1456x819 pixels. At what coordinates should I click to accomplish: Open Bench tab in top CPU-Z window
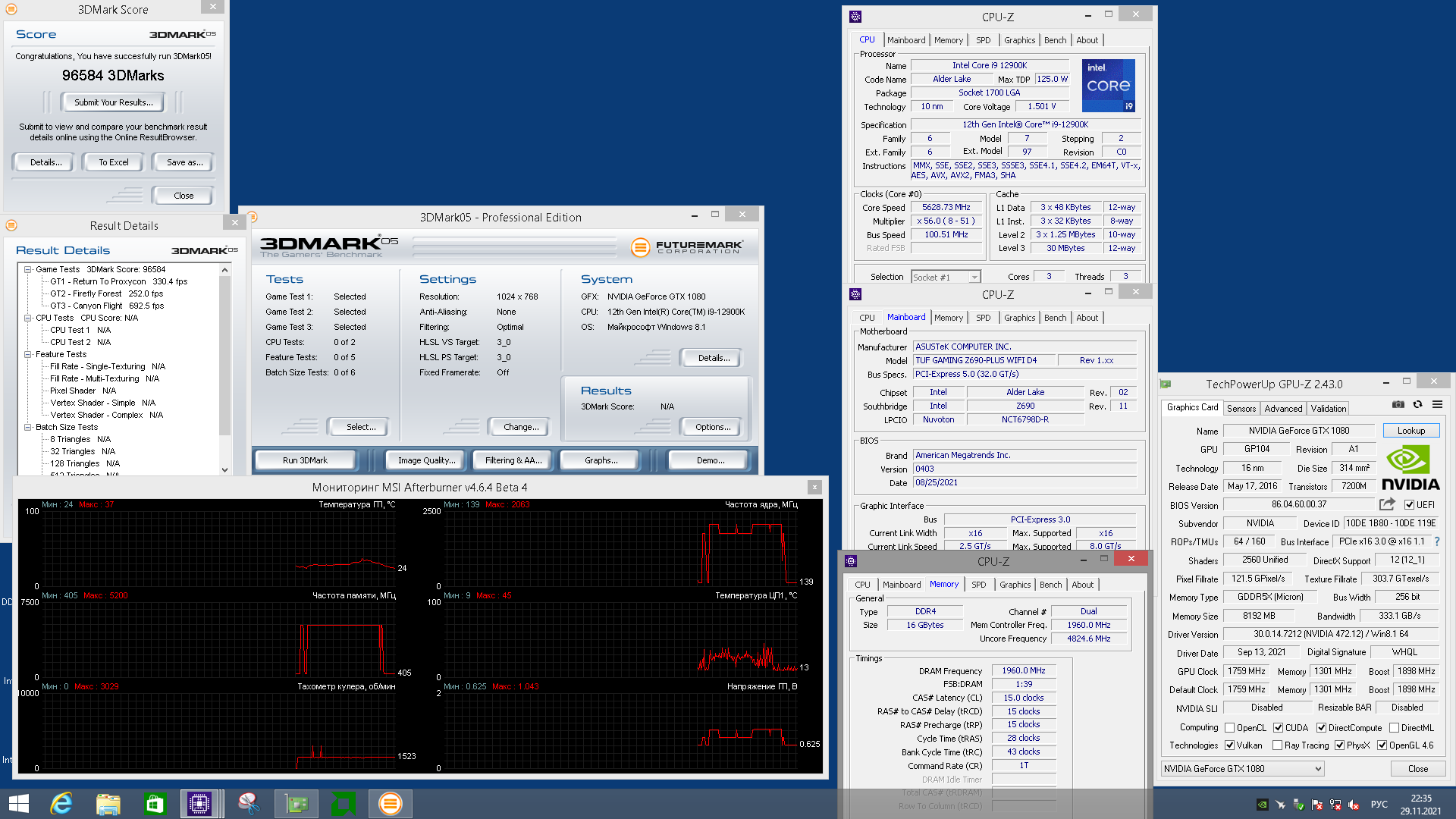coord(1055,40)
